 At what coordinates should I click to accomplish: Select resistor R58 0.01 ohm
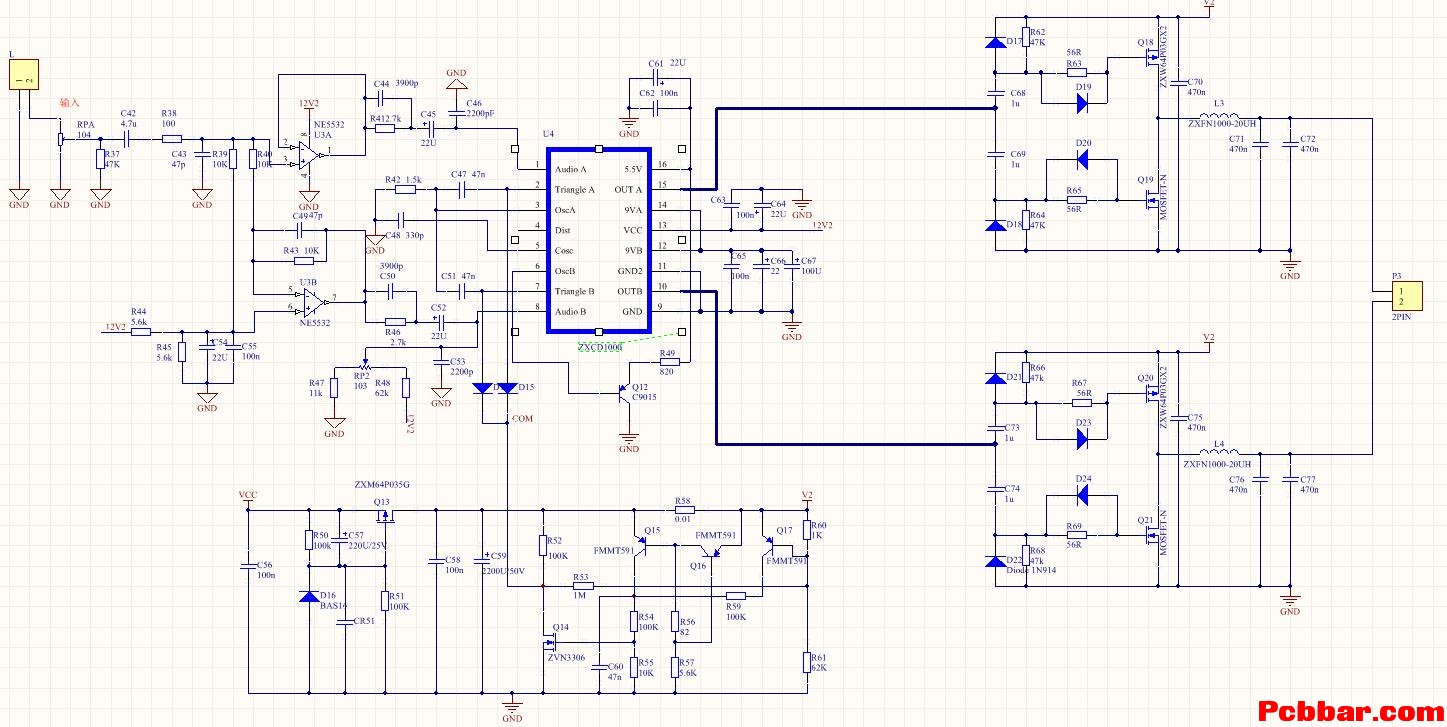point(683,509)
